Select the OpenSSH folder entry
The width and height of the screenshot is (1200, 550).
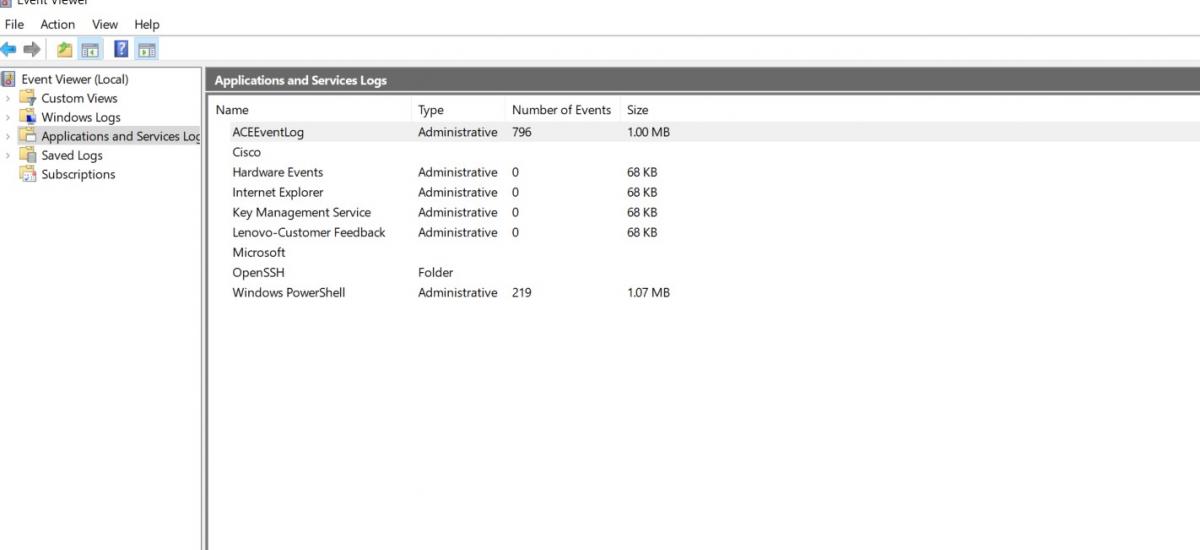(x=259, y=272)
